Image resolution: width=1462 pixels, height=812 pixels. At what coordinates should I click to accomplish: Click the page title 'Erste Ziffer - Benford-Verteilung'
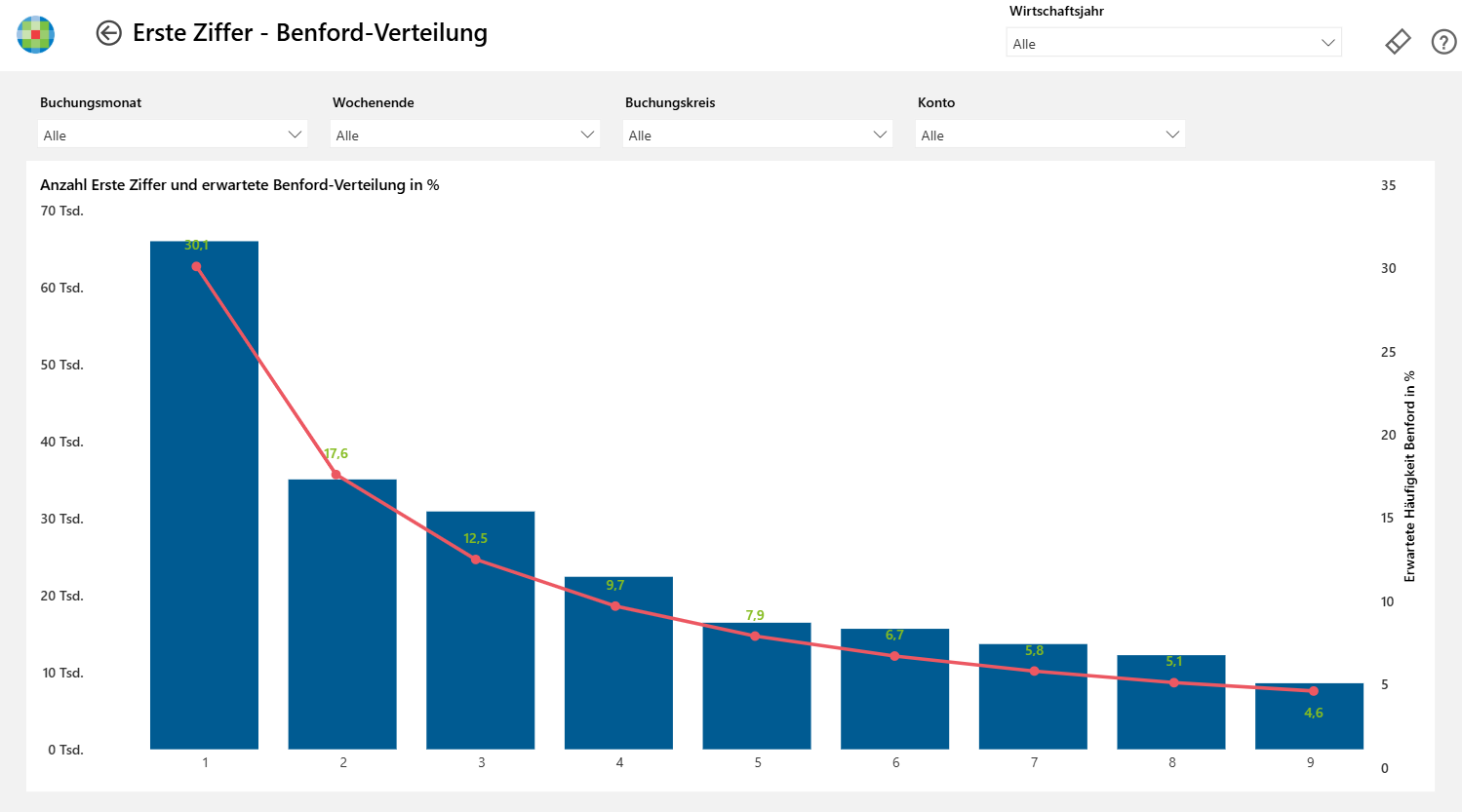[310, 32]
